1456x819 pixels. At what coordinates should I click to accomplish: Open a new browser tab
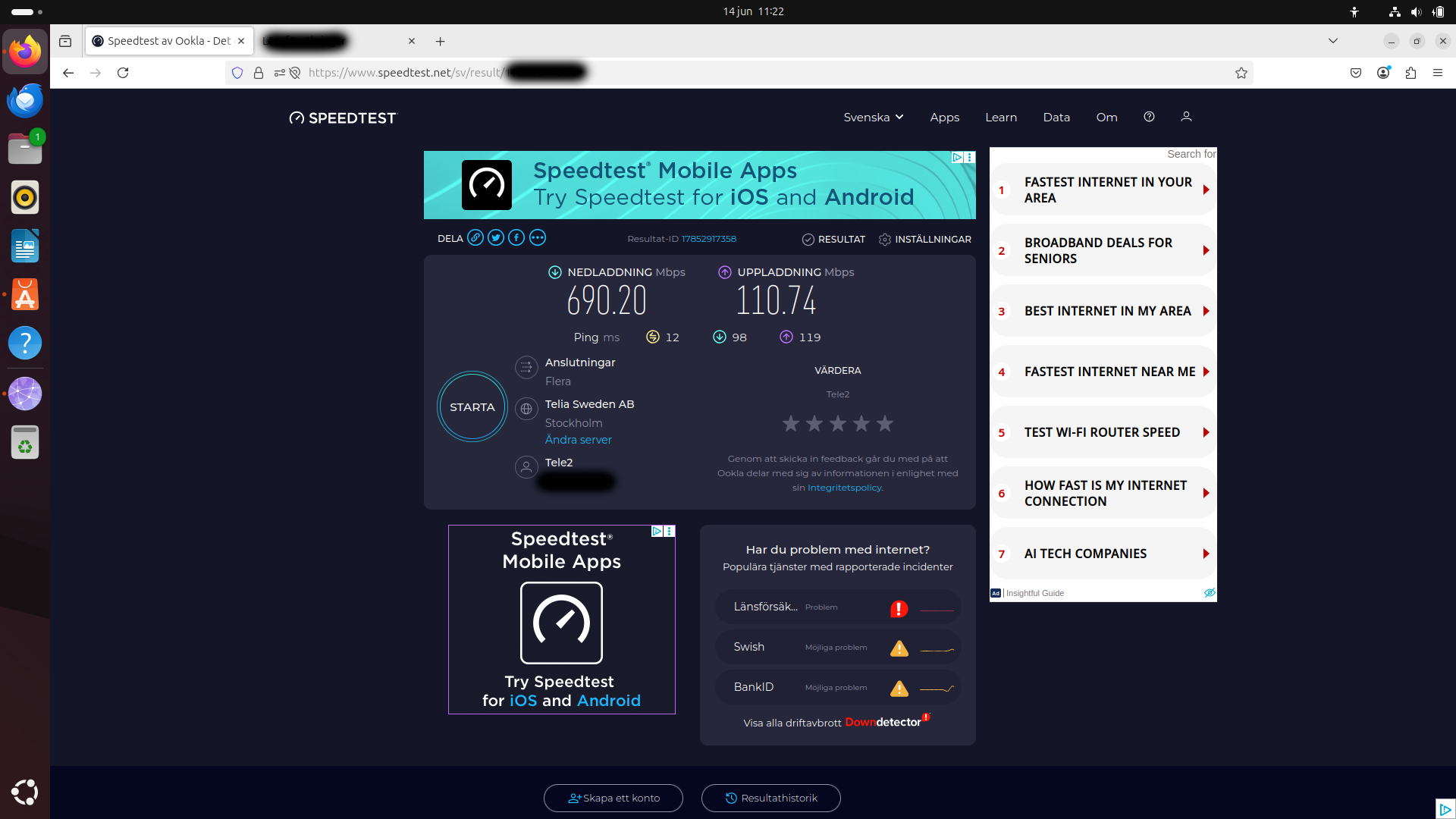click(441, 41)
